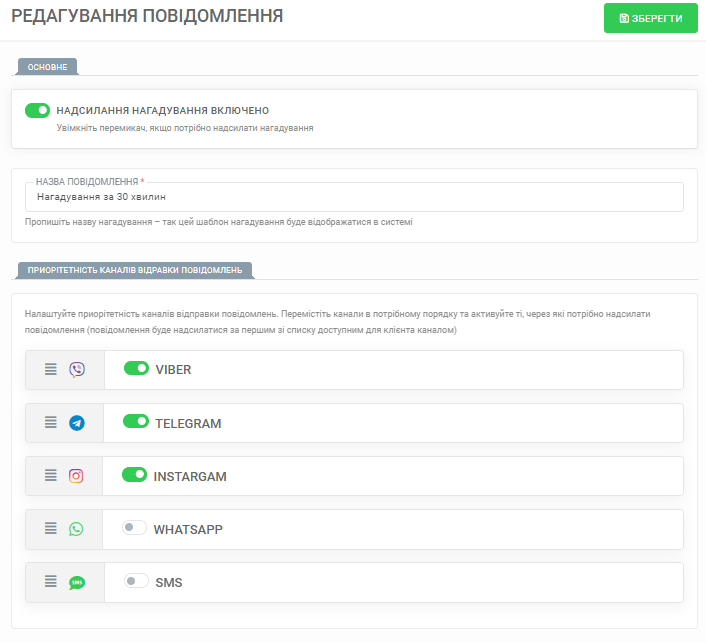Turn off the TELEGRAM channel toggle
The height and width of the screenshot is (643, 706).
click(x=136, y=421)
